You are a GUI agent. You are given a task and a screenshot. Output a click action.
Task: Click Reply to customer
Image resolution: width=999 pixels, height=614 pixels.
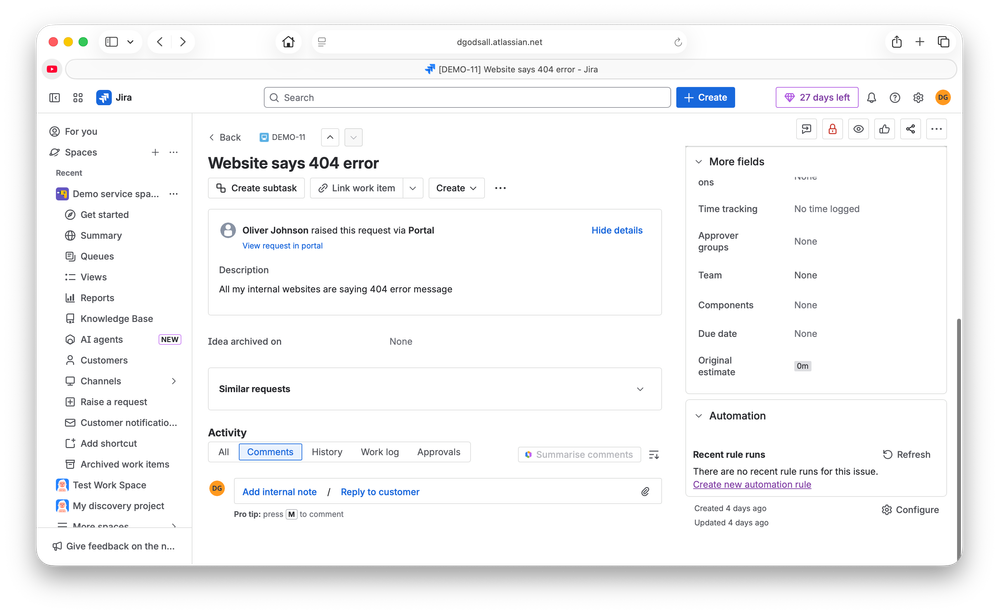tap(380, 492)
